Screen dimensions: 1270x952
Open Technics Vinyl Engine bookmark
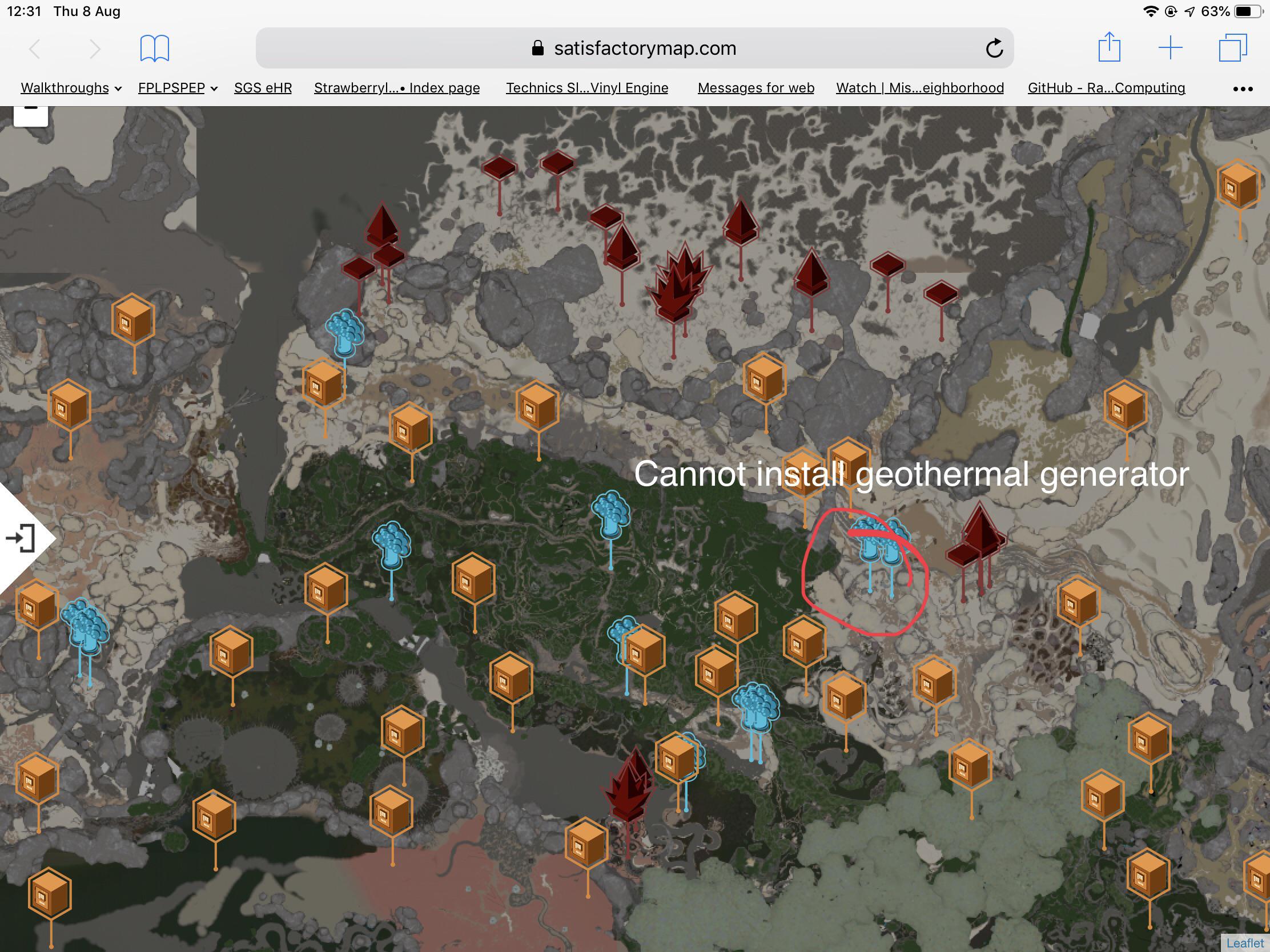(587, 88)
